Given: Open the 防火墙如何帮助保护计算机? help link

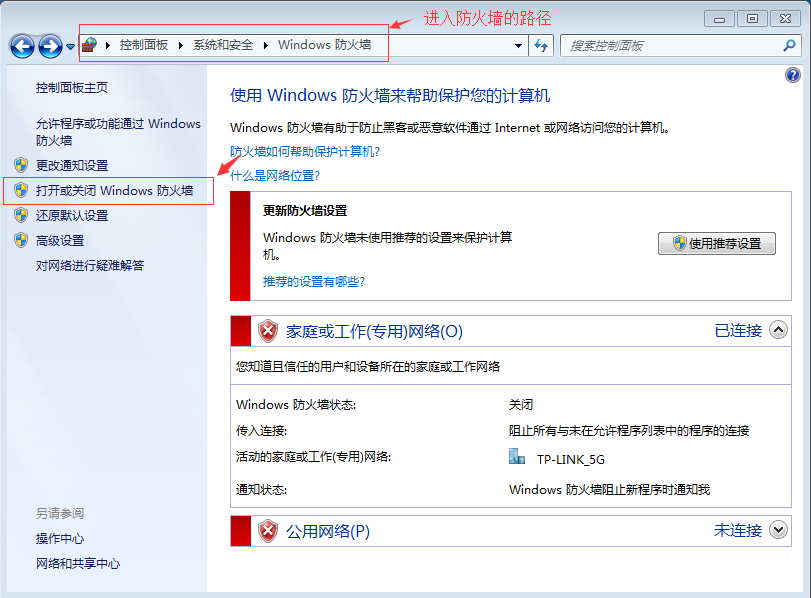Looking at the screenshot, I should (305, 152).
